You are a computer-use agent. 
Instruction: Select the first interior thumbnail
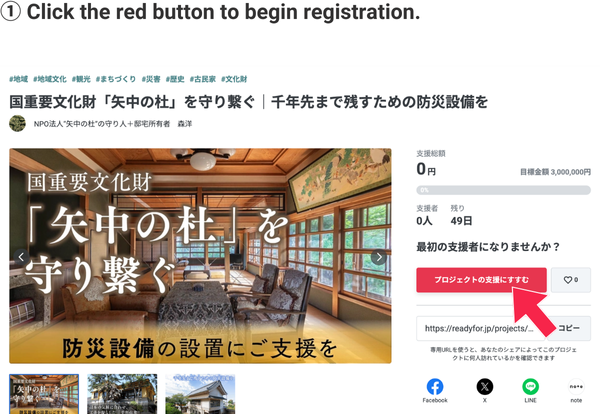pos(44,394)
